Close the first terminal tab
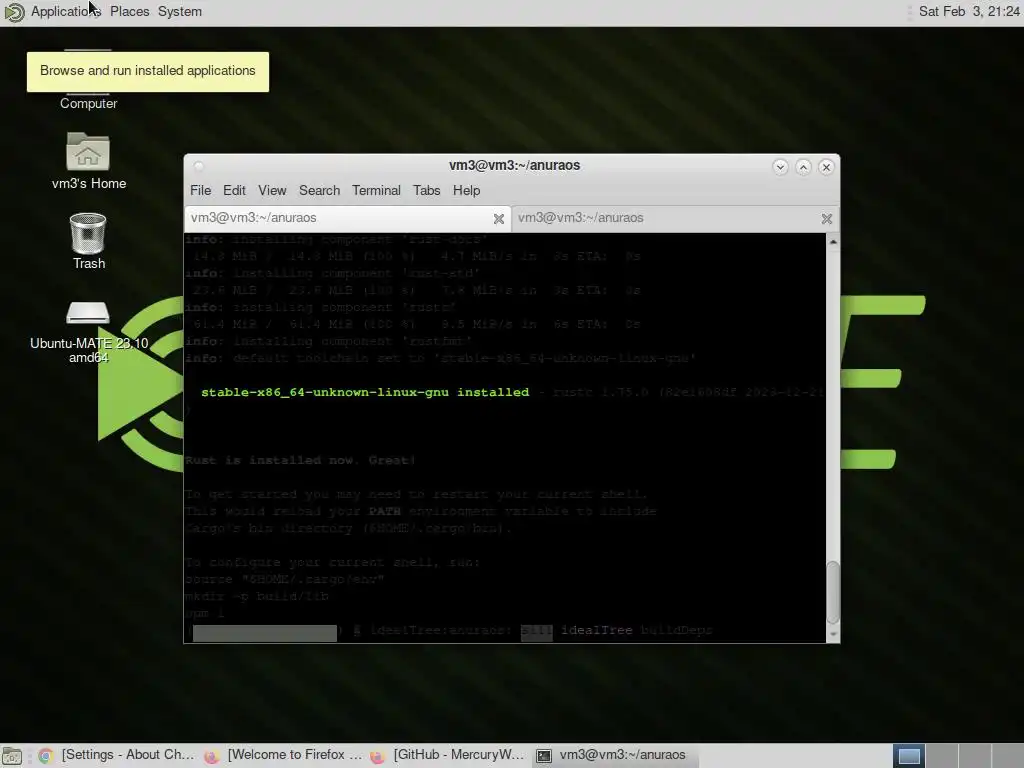The height and width of the screenshot is (768, 1024). click(499, 219)
